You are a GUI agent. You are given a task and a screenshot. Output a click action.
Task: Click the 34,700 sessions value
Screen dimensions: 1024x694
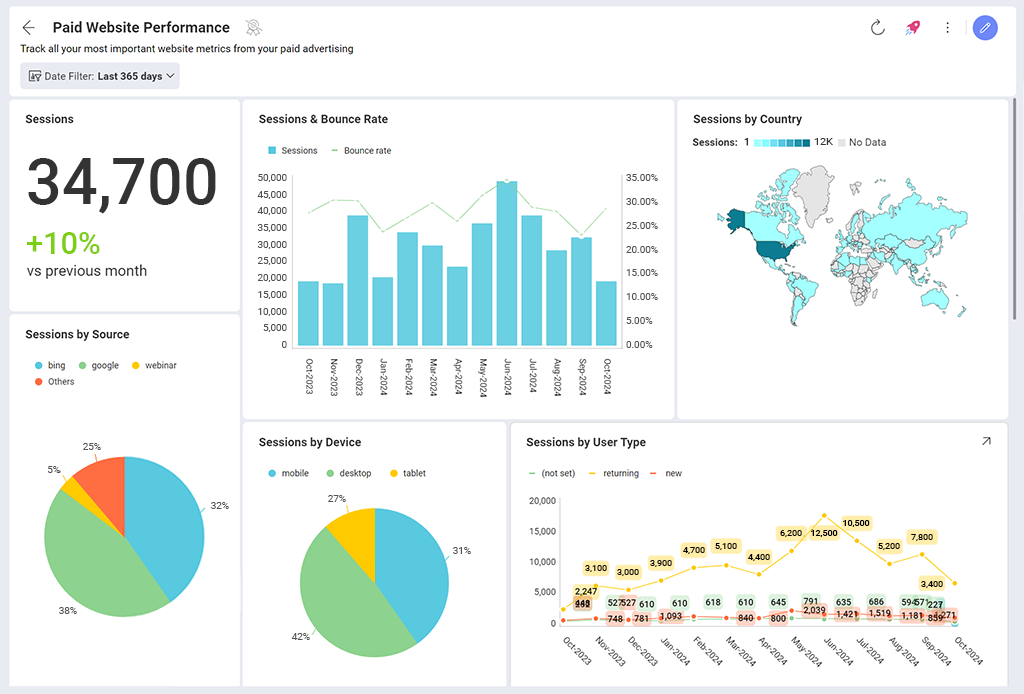(x=121, y=183)
